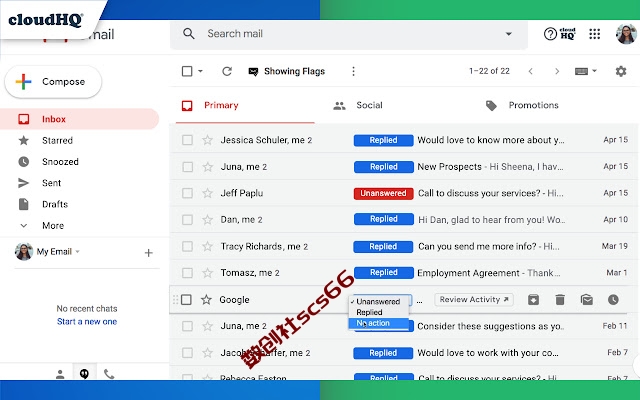
Task: Open Google apps grid
Action: click(x=595, y=34)
